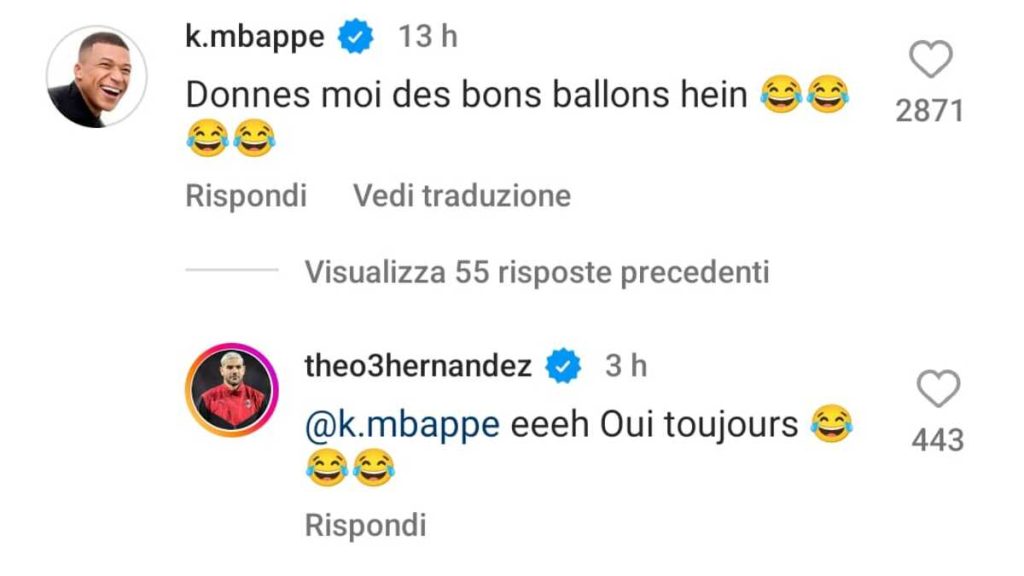The width and height of the screenshot is (1024, 576).
Task: Click the 3 h timestamp on theo's reply
Action: 626,366
